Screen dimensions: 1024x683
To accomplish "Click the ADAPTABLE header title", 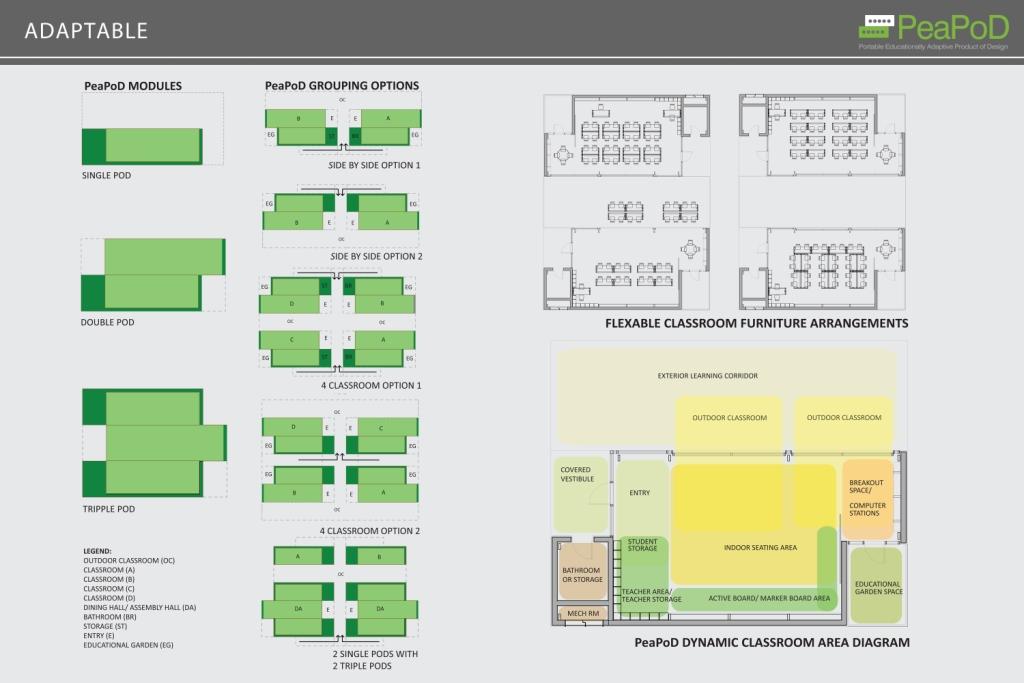I will [x=86, y=31].
